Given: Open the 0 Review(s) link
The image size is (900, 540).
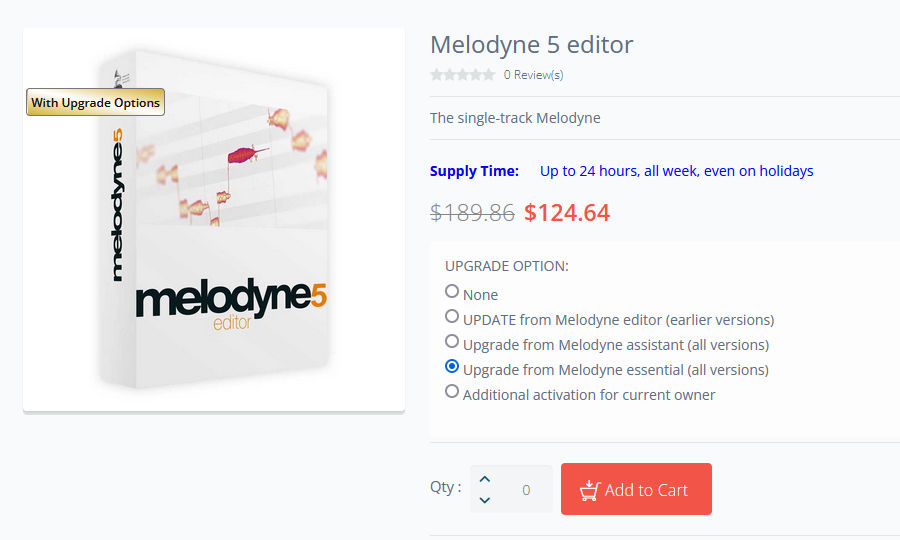Looking at the screenshot, I should [x=533, y=75].
